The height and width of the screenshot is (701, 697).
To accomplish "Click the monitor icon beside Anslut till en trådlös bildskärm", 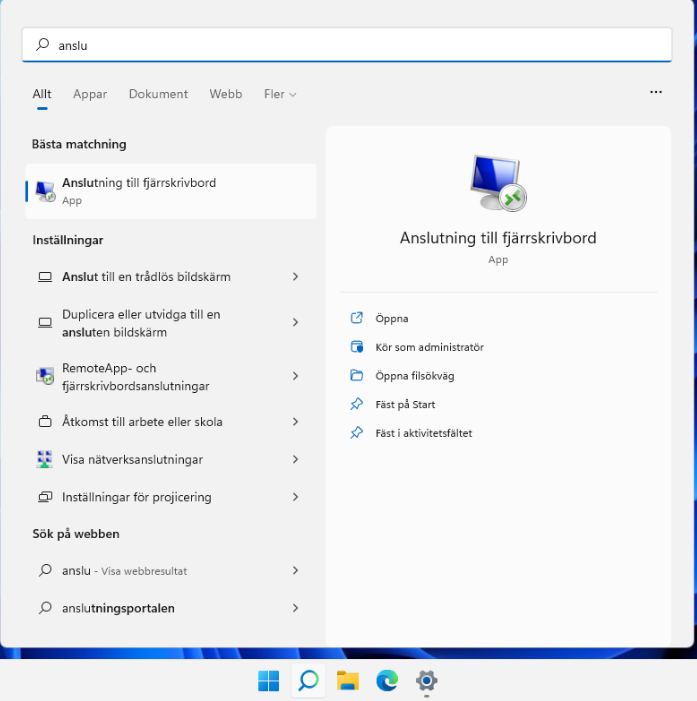I will pyautogui.click(x=45, y=277).
